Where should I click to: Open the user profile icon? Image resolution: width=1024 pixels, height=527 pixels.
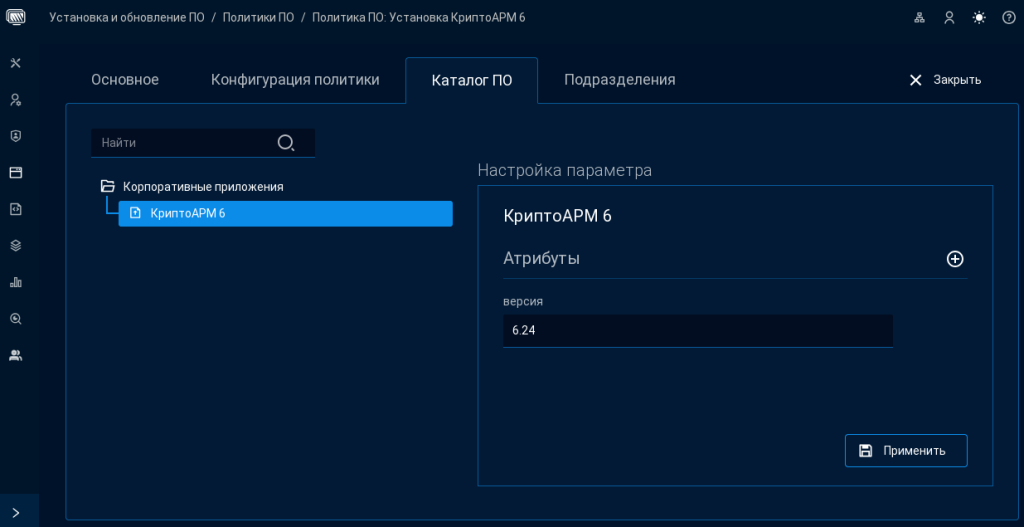[949, 18]
